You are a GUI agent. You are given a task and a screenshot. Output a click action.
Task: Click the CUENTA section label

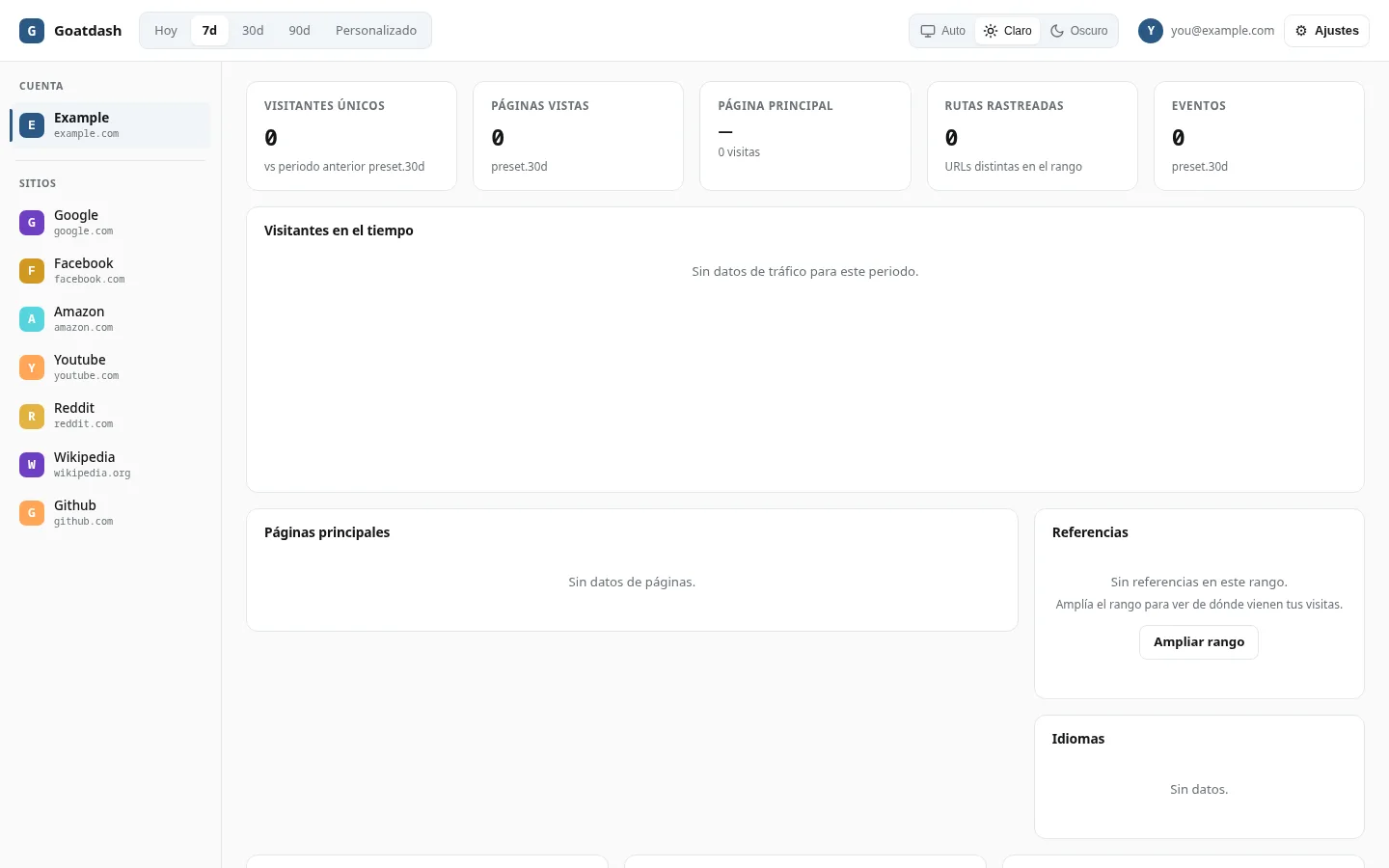coord(41,86)
